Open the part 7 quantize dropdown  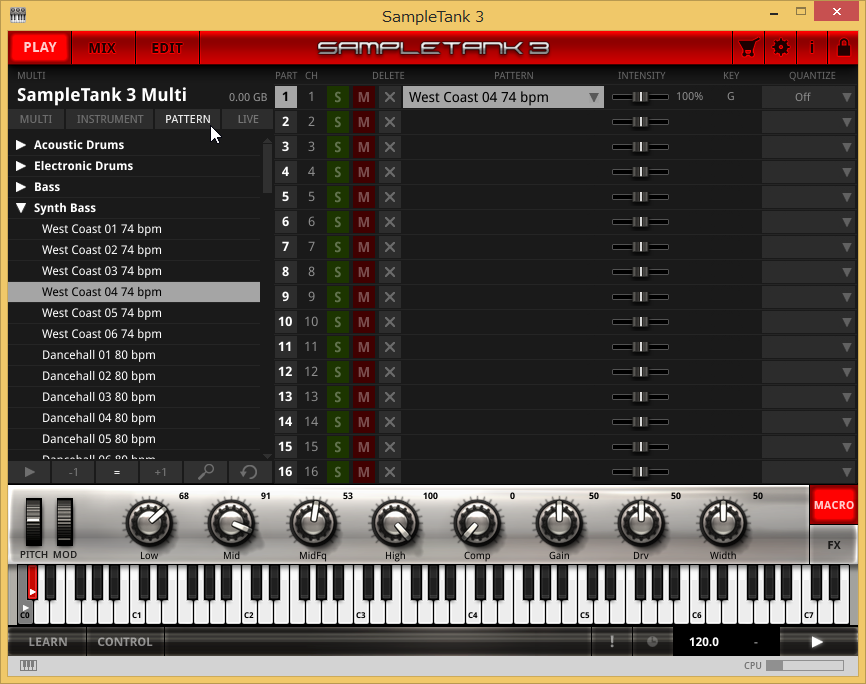point(809,247)
